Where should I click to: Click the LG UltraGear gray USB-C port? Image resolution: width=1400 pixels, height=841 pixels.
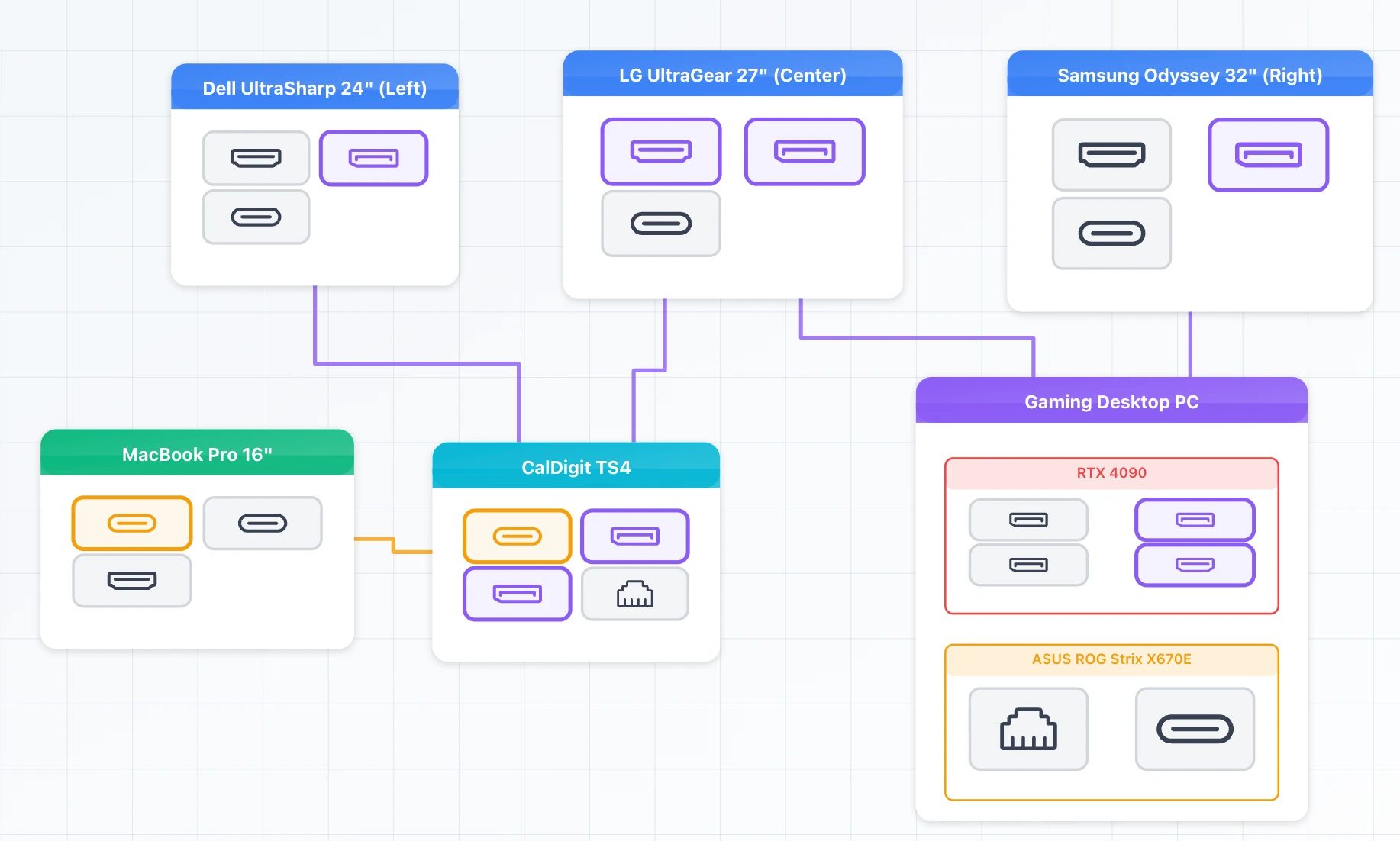pyautogui.click(x=661, y=224)
